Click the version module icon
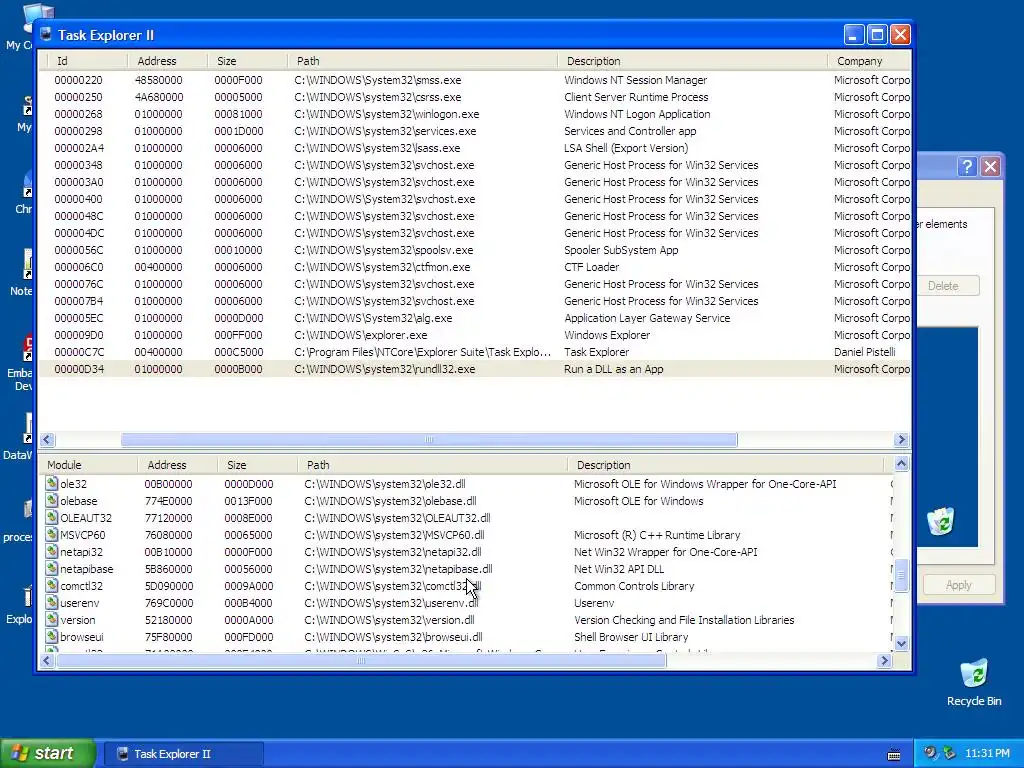This screenshot has width=1024, height=768. point(52,619)
